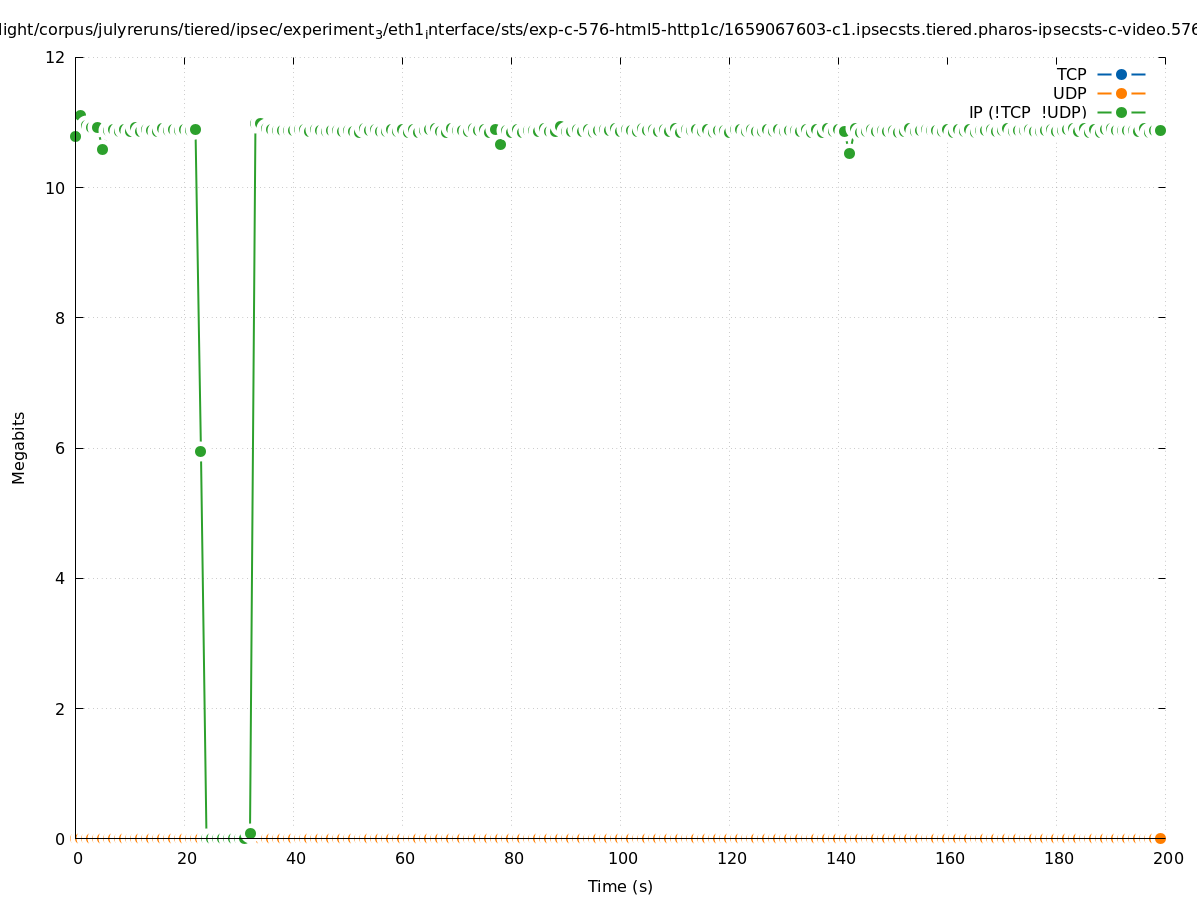1197x900 pixels.
Task: Click the green dip point near 77 seconds
Action: point(500,144)
